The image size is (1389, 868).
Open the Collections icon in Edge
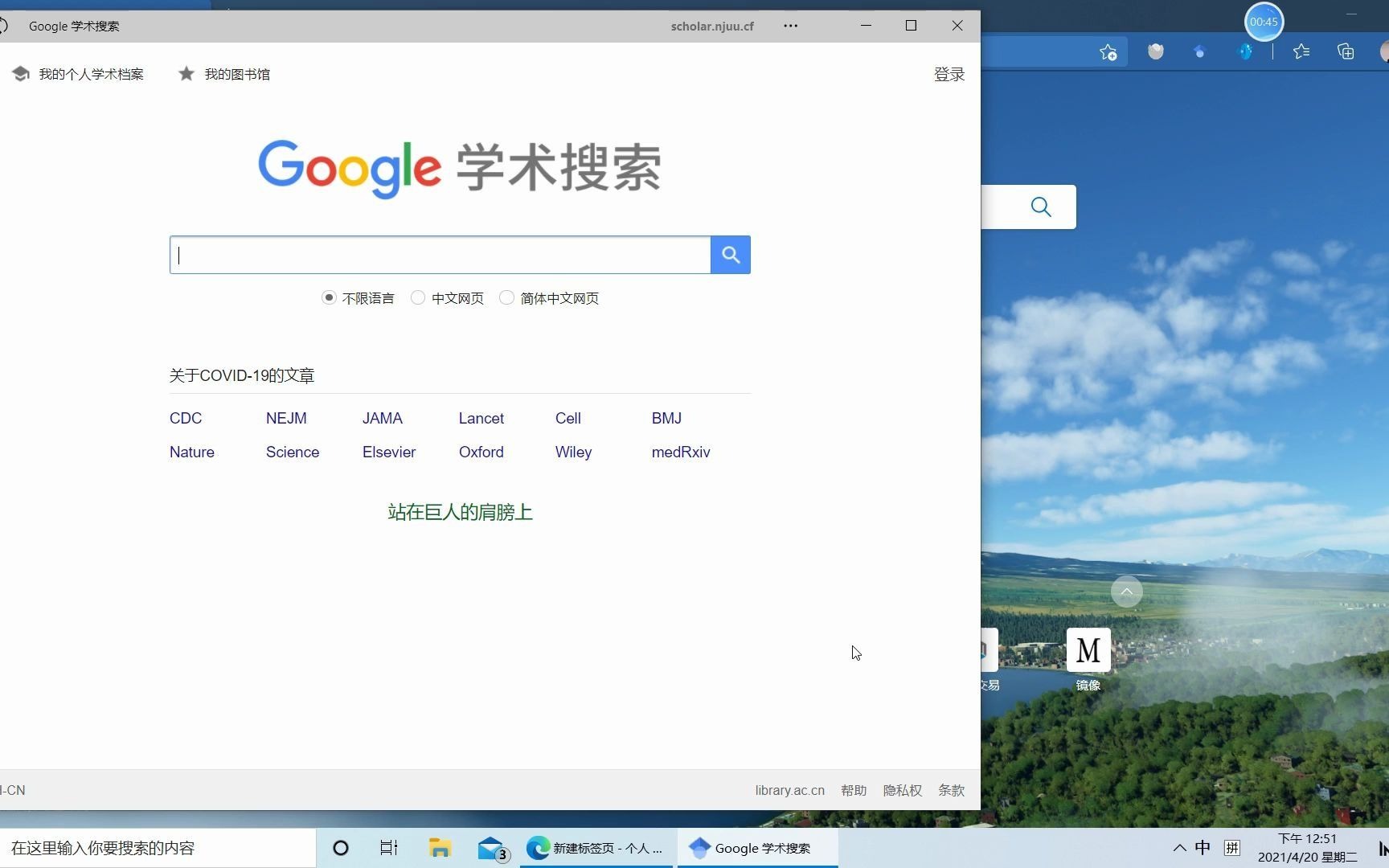click(1346, 52)
